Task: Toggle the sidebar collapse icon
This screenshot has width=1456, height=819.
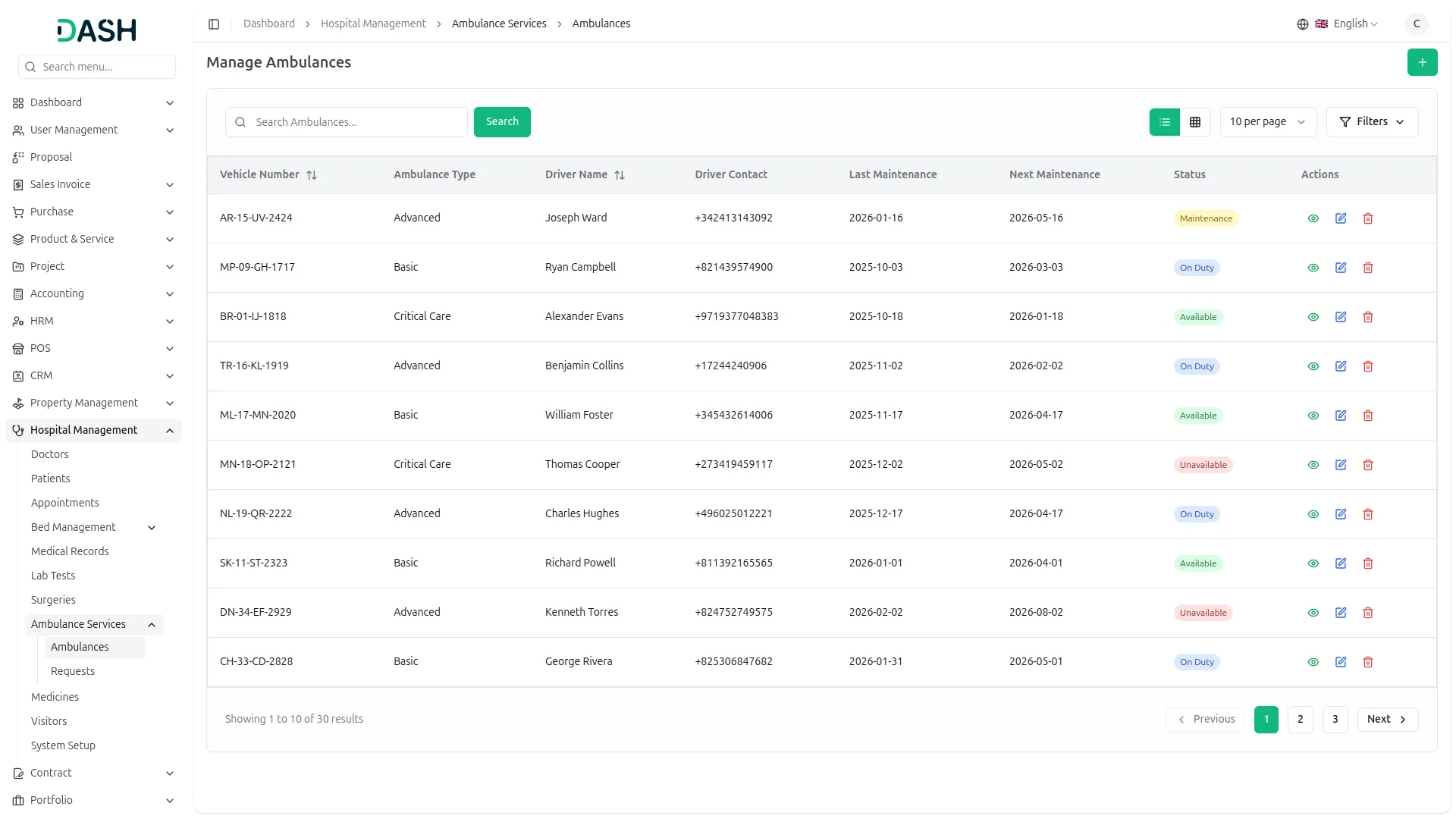Action: pos(214,24)
